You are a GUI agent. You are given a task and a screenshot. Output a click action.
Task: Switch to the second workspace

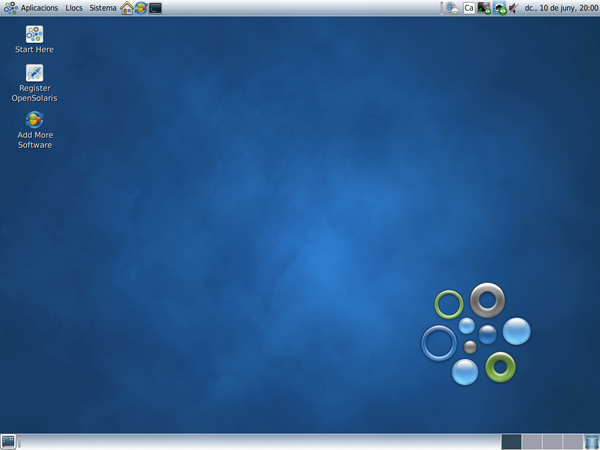[x=531, y=441]
